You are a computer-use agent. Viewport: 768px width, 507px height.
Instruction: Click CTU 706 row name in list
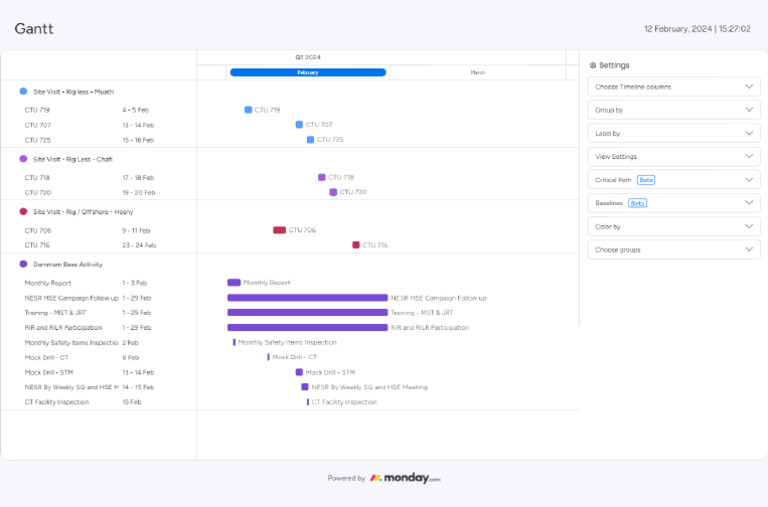pyautogui.click(x=38, y=231)
